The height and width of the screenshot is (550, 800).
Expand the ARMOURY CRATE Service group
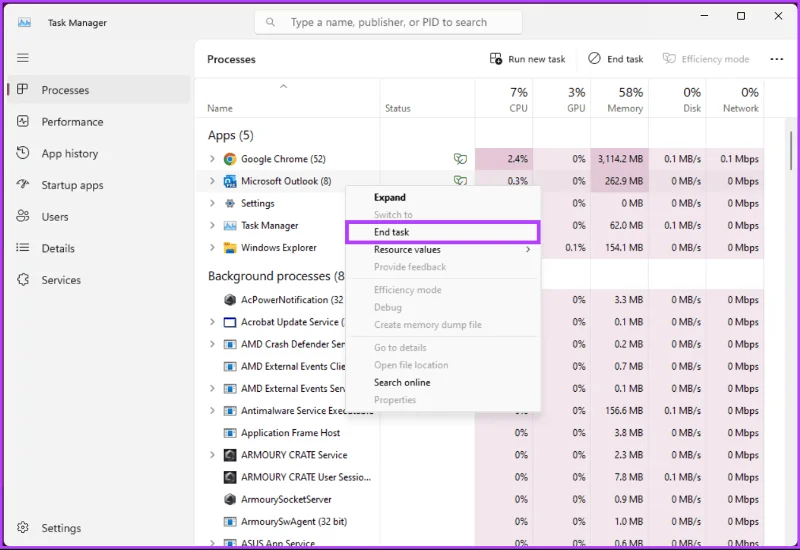[x=212, y=455]
